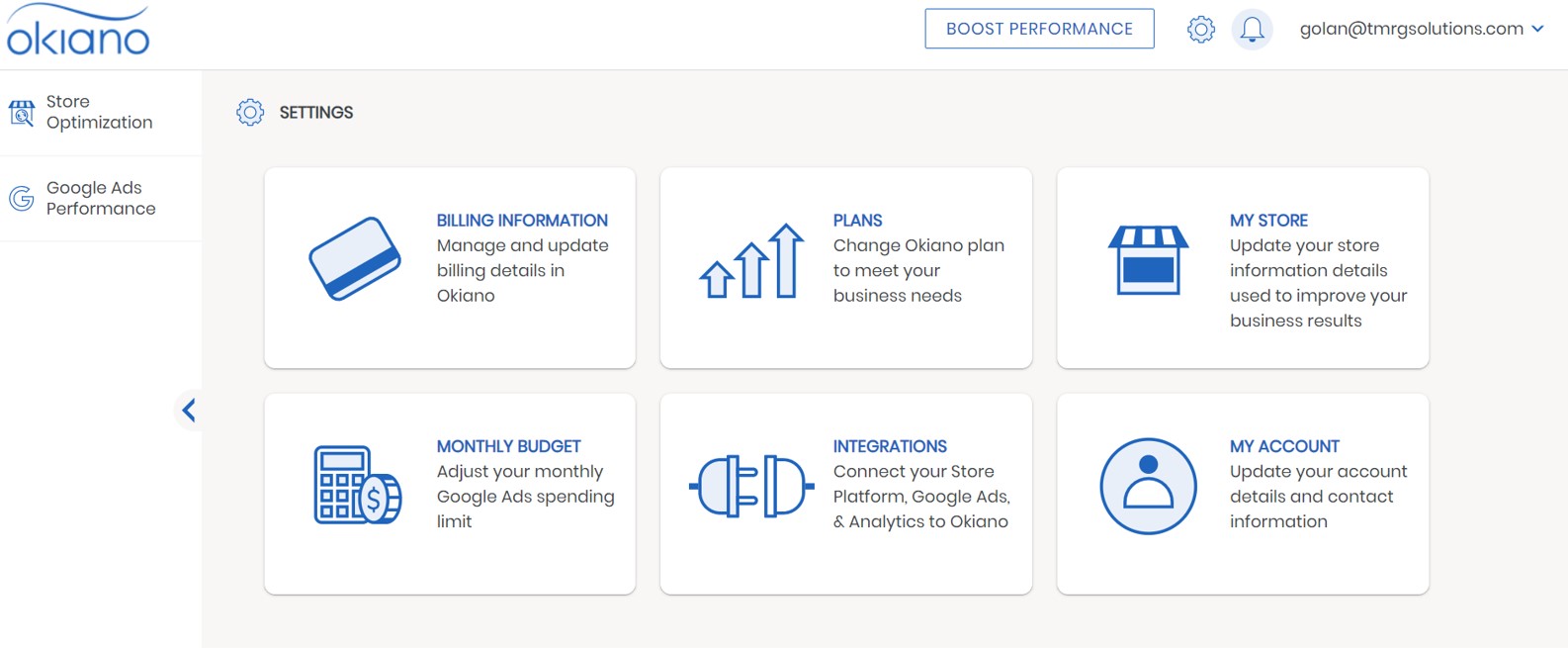Select the My Account card description
Image resolution: width=1568 pixels, height=648 pixels.
(1318, 497)
